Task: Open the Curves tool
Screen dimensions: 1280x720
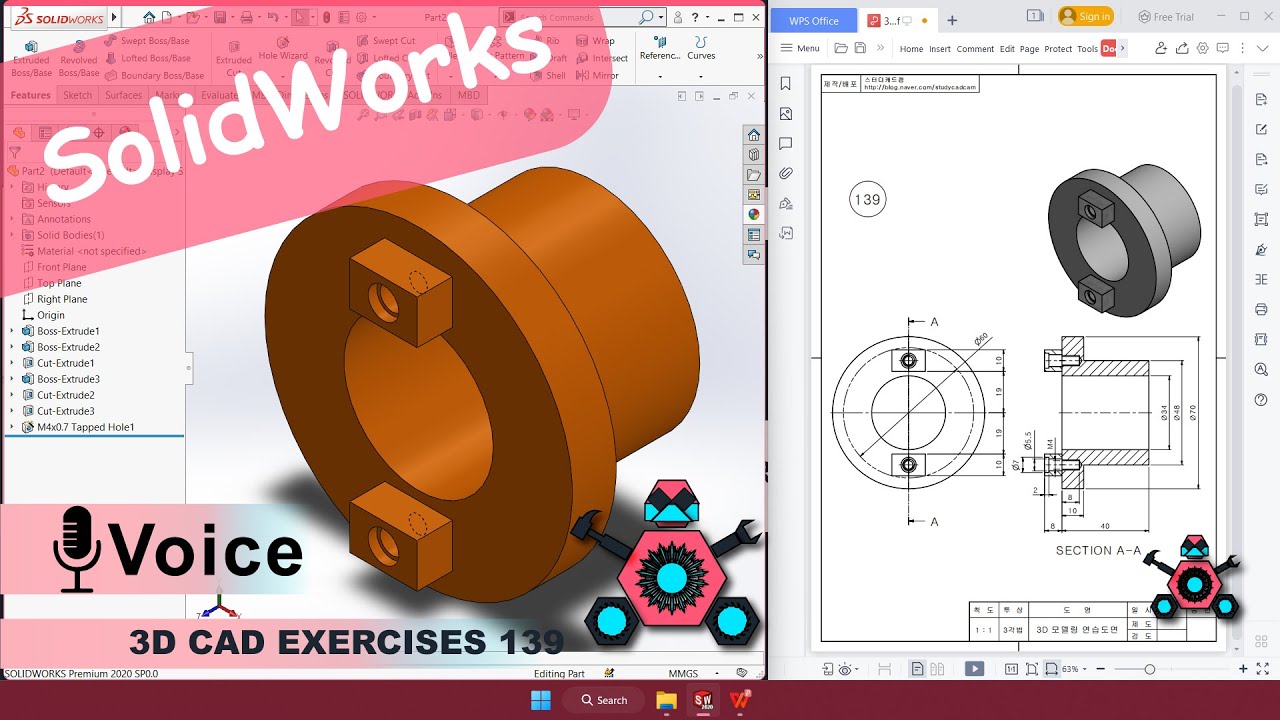Action: coord(701,48)
